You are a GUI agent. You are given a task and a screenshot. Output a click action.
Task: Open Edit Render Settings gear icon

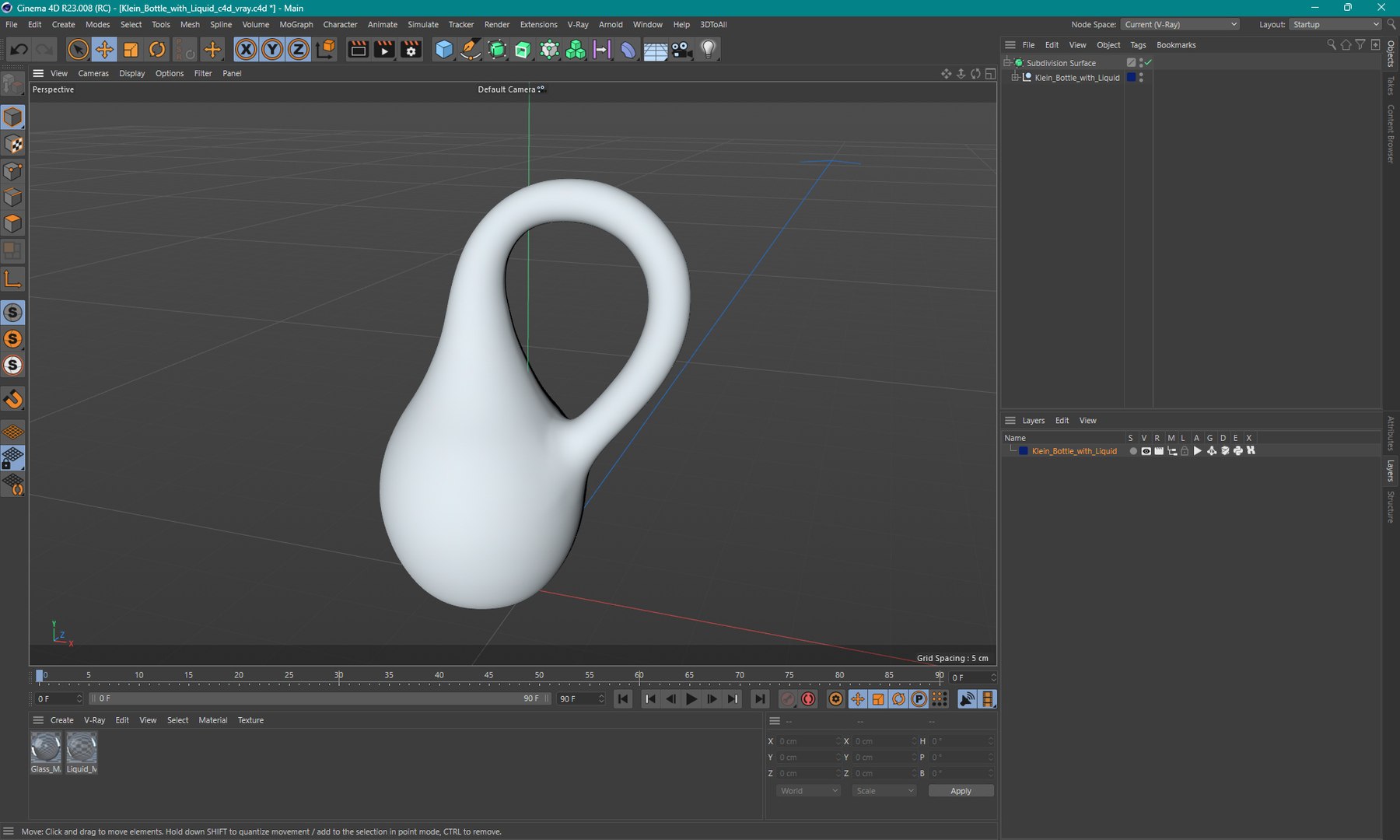coord(411,50)
